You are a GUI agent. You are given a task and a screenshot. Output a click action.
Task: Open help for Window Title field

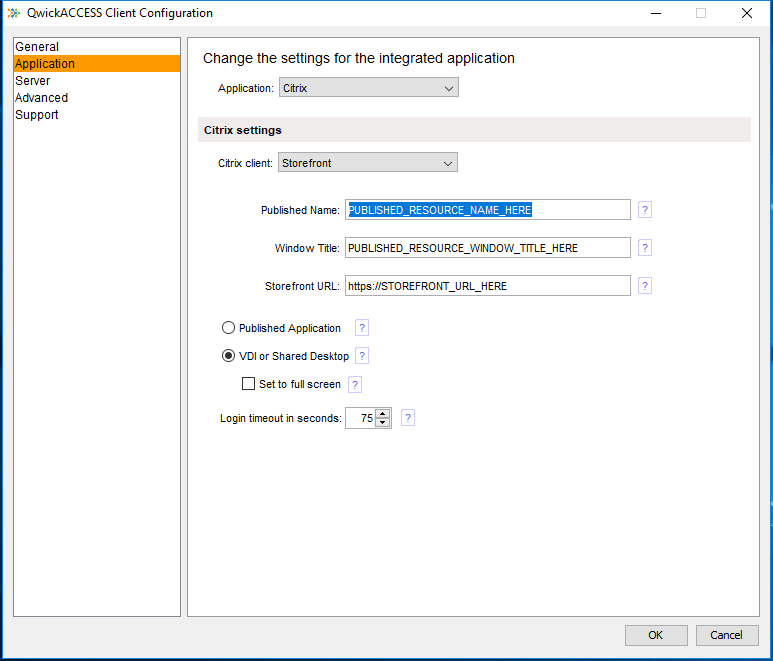(644, 248)
